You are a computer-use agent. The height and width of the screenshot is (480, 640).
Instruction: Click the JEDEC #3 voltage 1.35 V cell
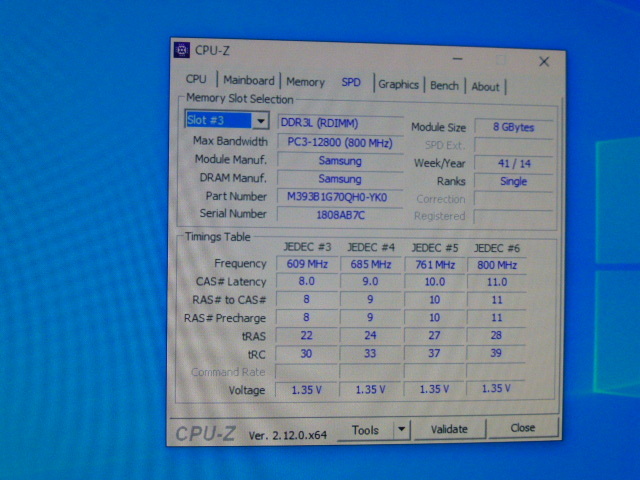pos(307,390)
